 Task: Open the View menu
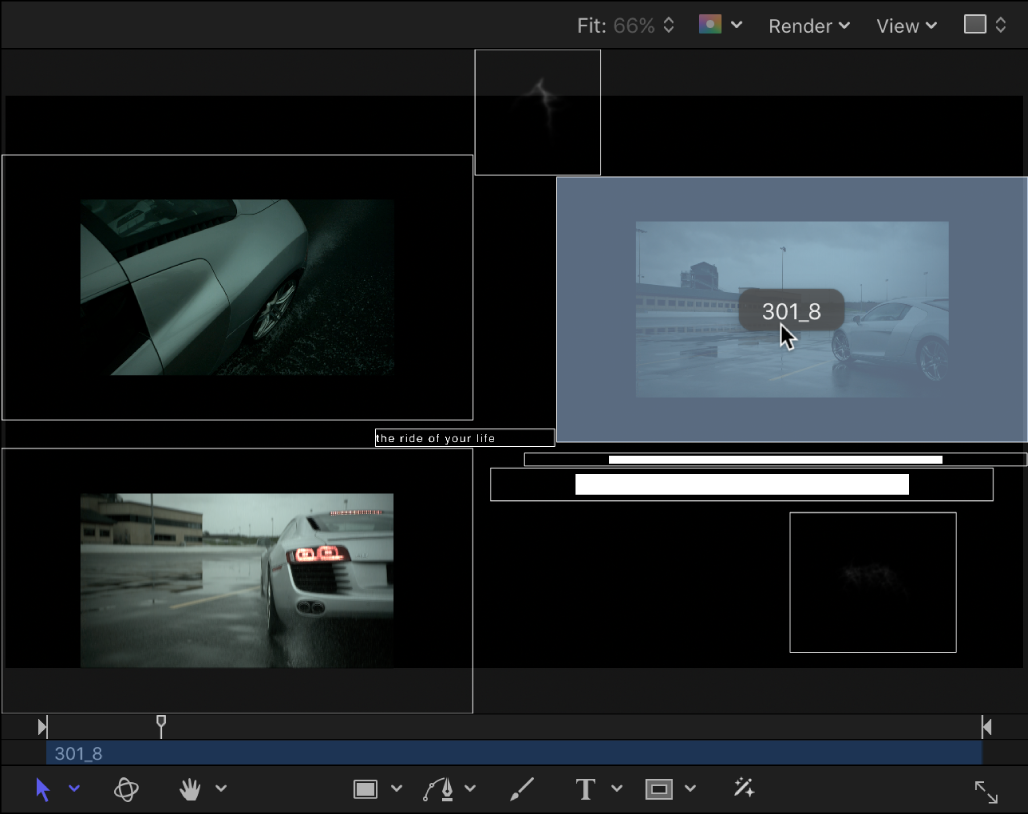904,26
